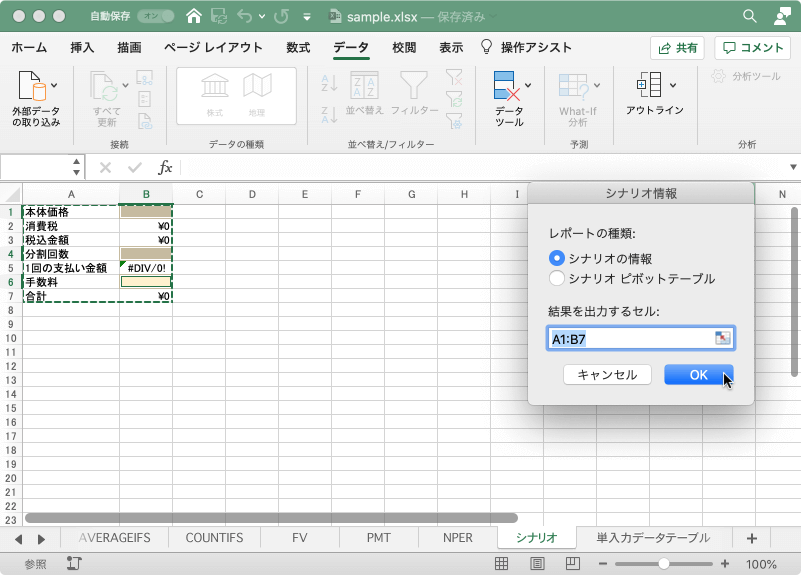Expand アウトライン dropdown arrow
The width and height of the screenshot is (801, 575).
673,85
